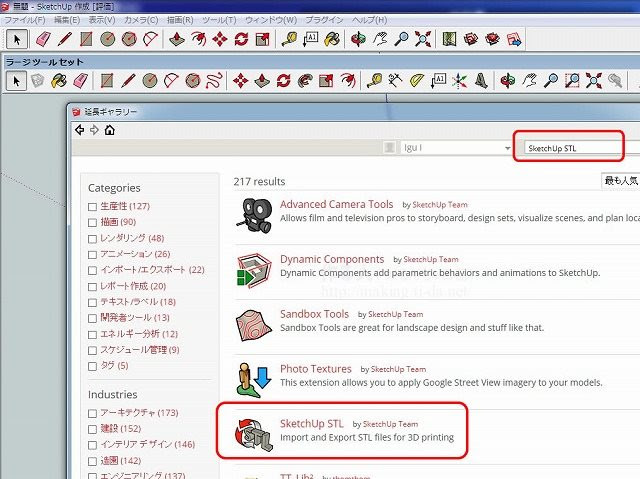The image size is (640, 479).
Task: Select the Pan hand tool in top toolbar
Action: point(380,40)
